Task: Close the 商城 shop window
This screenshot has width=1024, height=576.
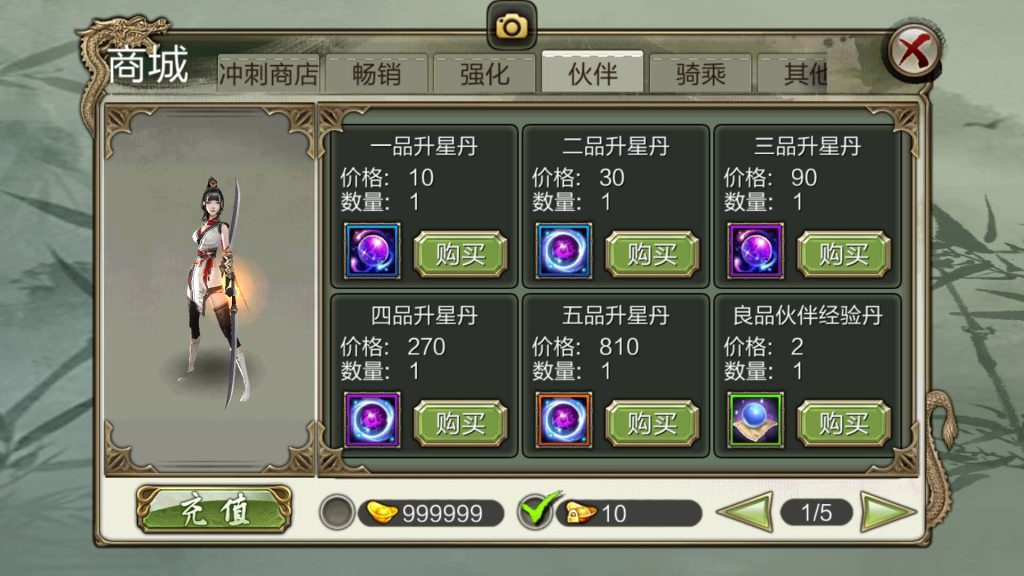Action: coord(914,50)
